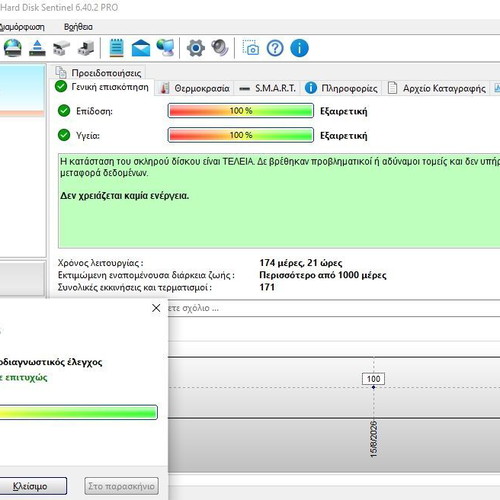Open the S.M.A.R.T. tab
The width and height of the screenshot is (500, 500).
267,88
